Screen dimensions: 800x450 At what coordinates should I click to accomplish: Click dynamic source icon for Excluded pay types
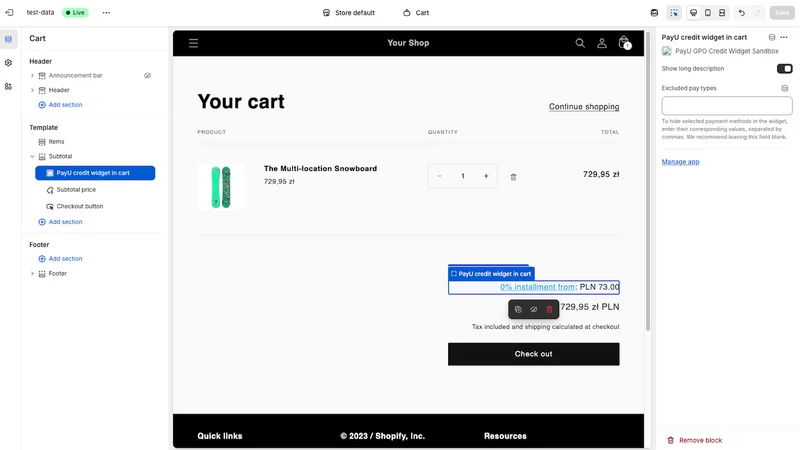coord(785,88)
